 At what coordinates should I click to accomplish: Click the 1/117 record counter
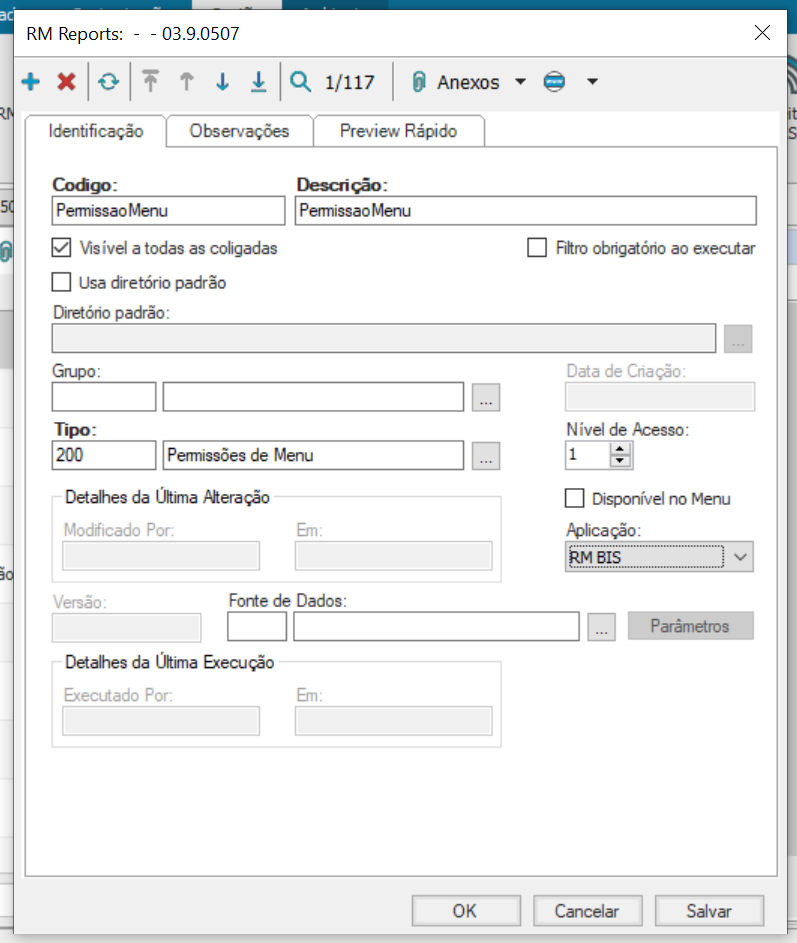[349, 82]
